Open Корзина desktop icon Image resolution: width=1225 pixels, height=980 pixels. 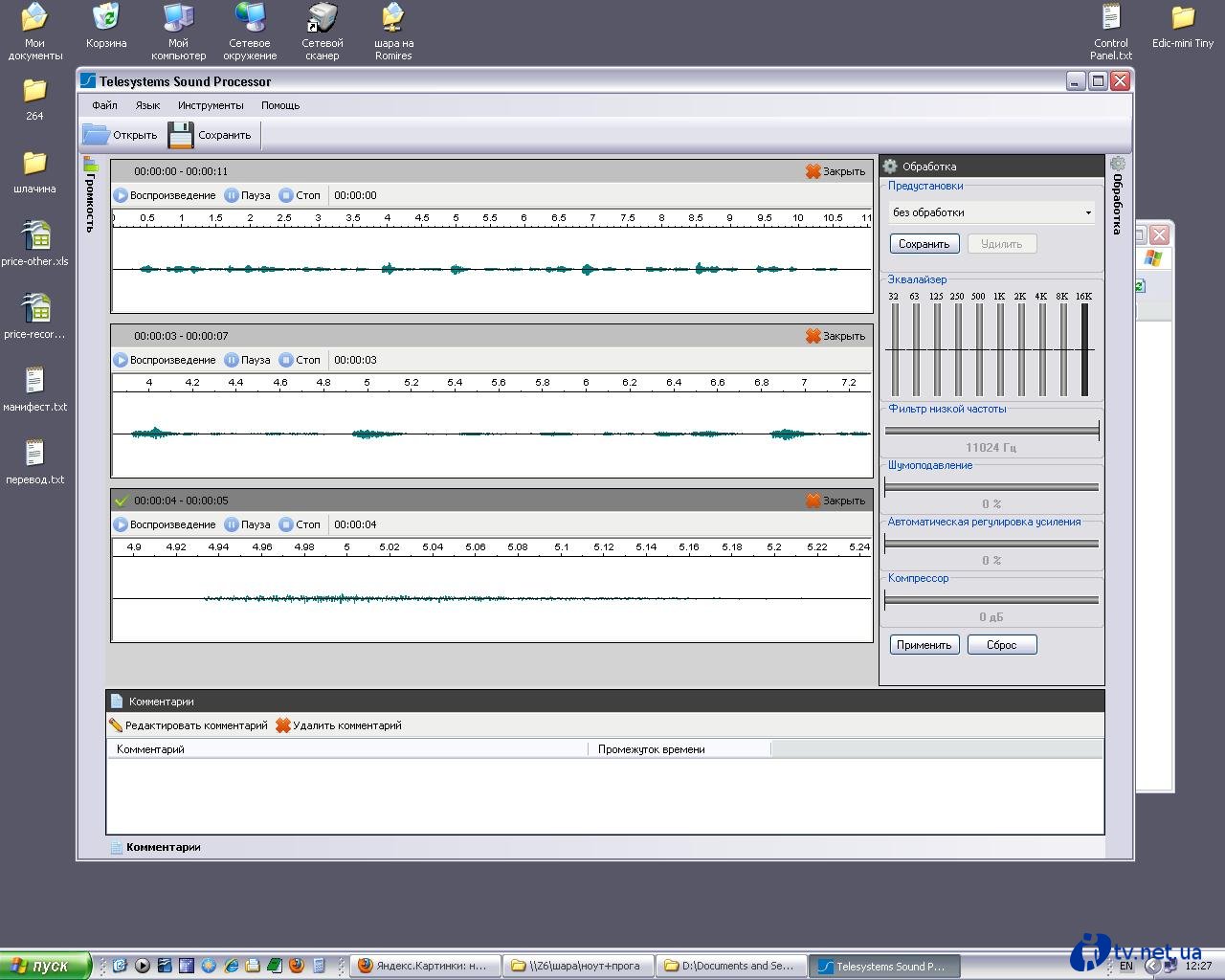(x=106, y=26)
